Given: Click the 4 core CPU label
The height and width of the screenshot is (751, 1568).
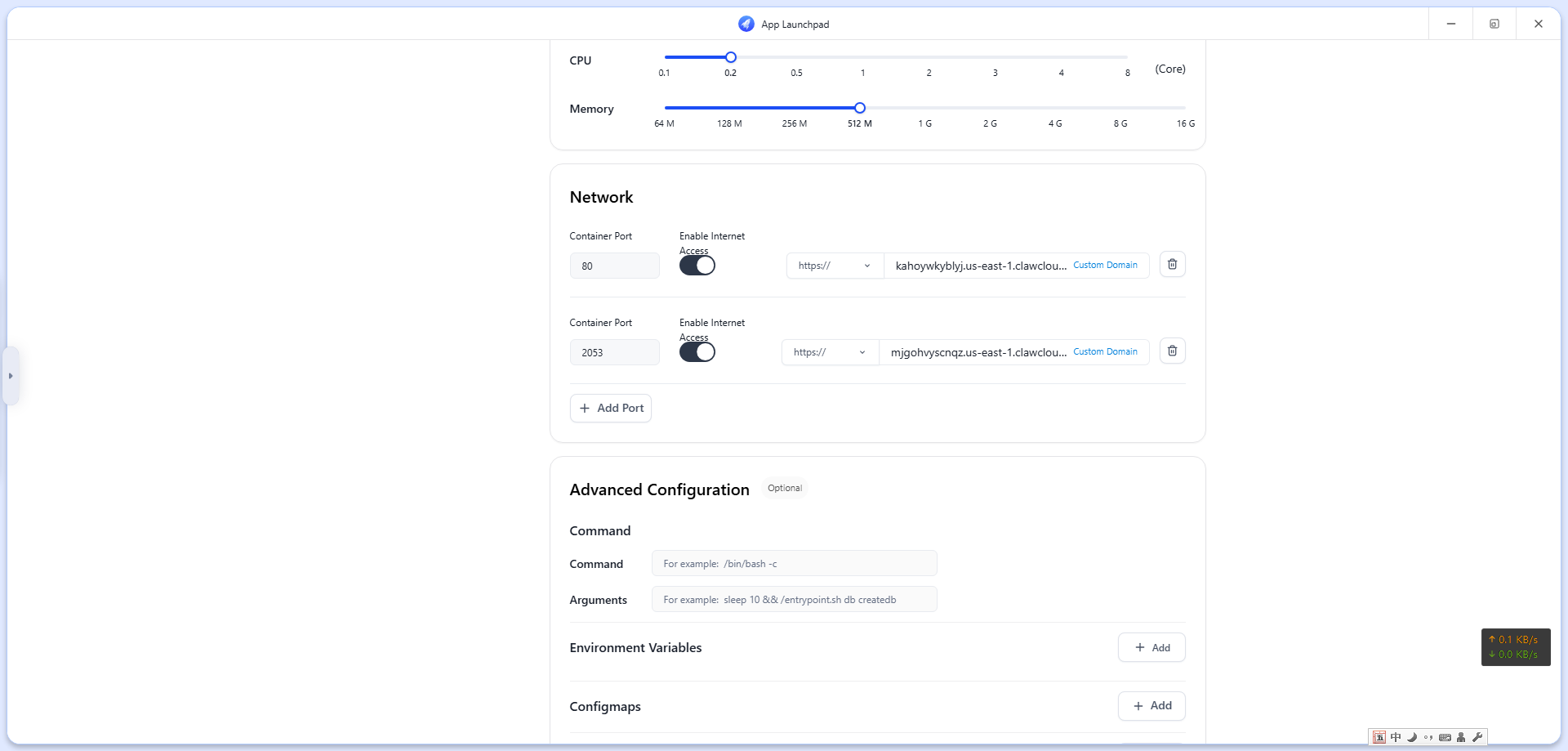Looking at the screenshot, I should (1062, 73).
